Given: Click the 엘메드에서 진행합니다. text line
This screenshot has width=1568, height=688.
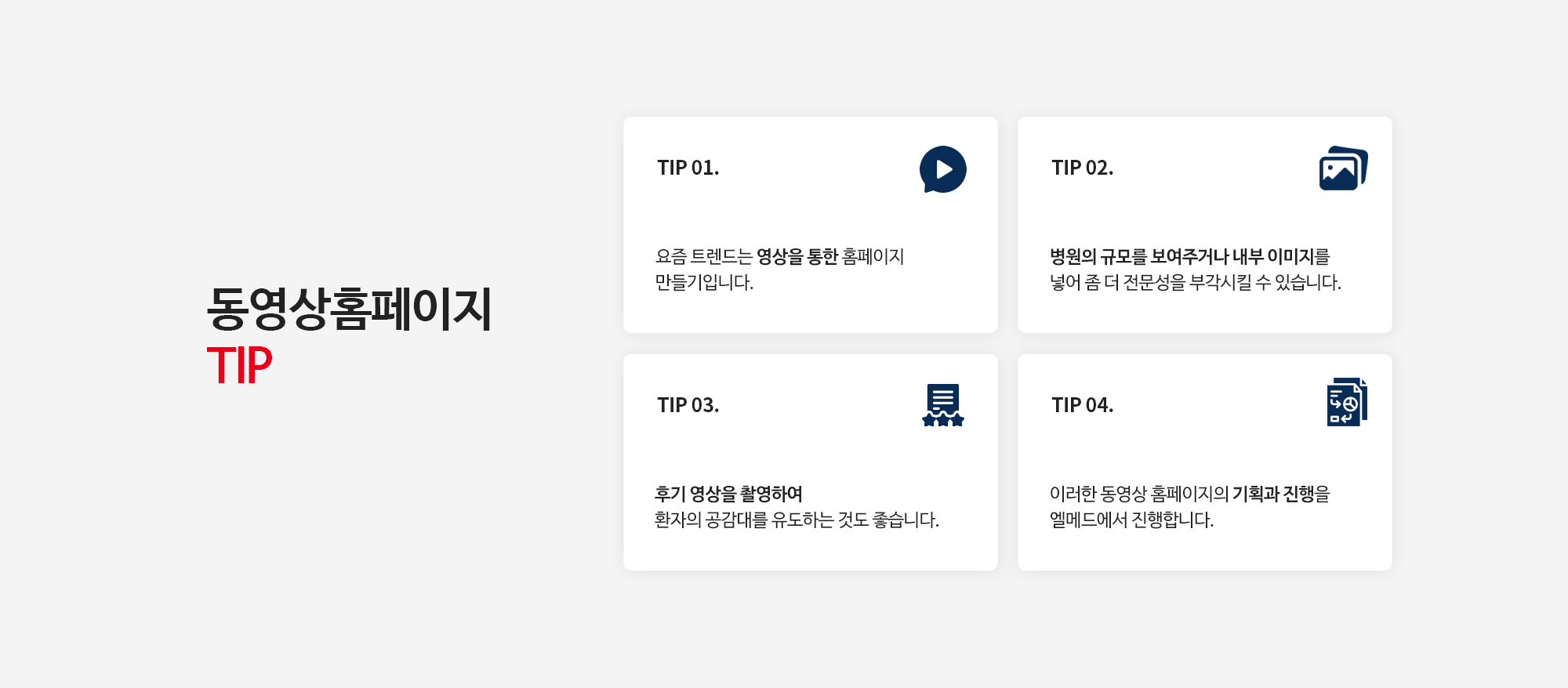Looking at the screenshot, I should click(x=1131, y=520).
